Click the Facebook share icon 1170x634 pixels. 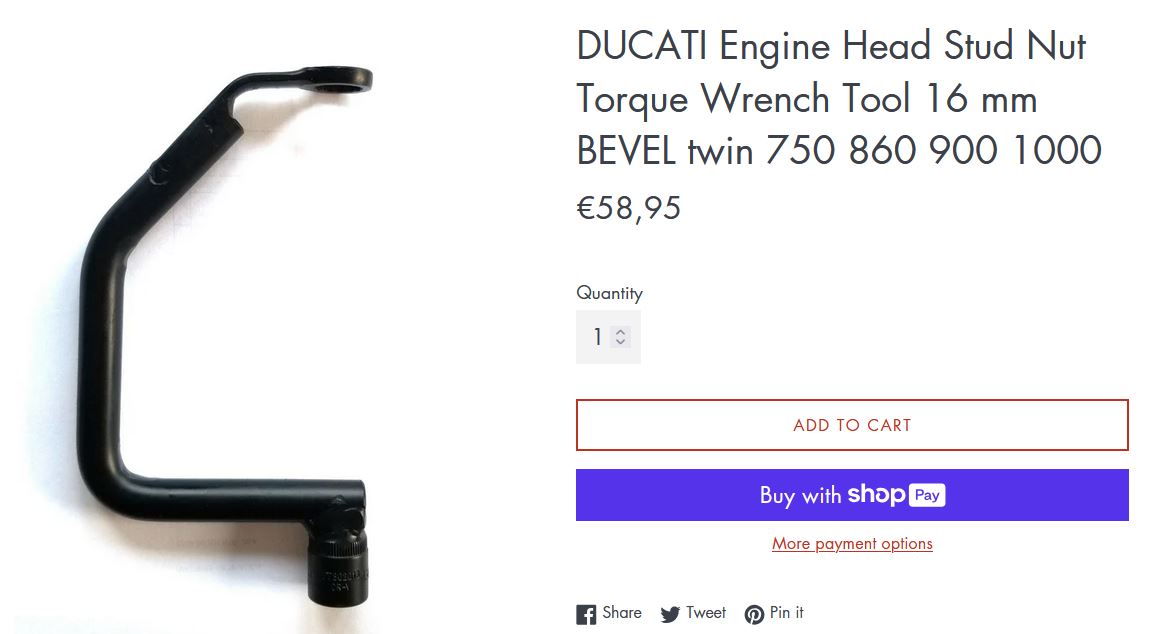click(586, 614)
